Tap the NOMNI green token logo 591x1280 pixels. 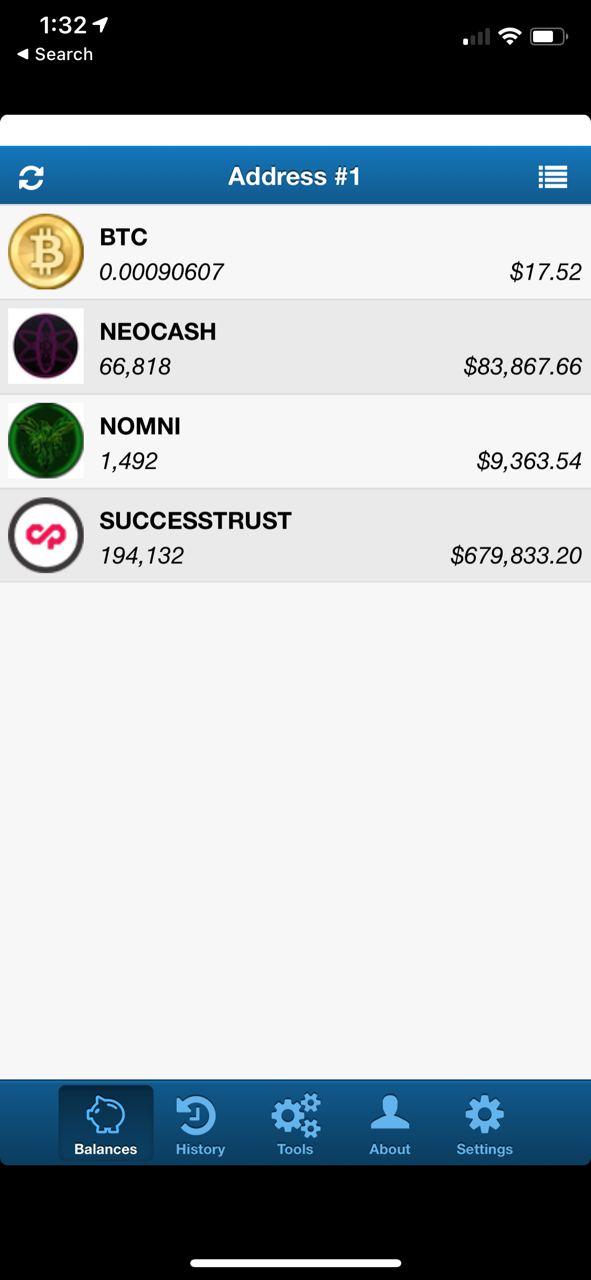(46, 441)
